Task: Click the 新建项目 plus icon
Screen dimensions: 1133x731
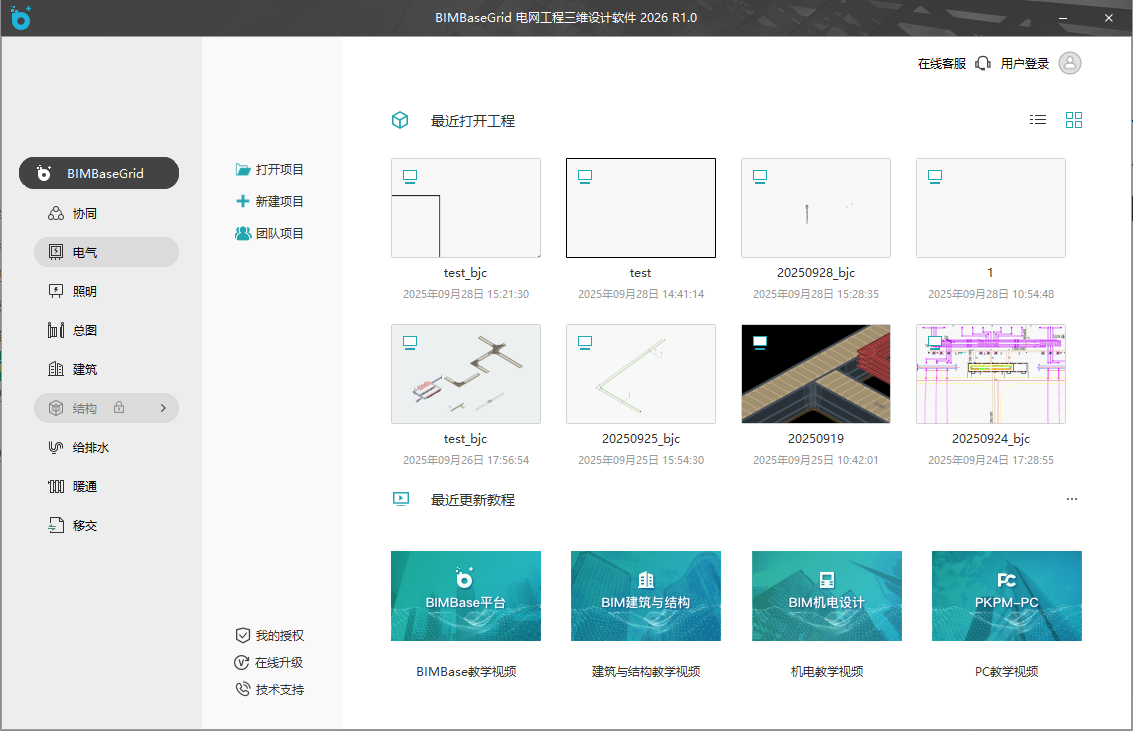Action: [243, 201]
